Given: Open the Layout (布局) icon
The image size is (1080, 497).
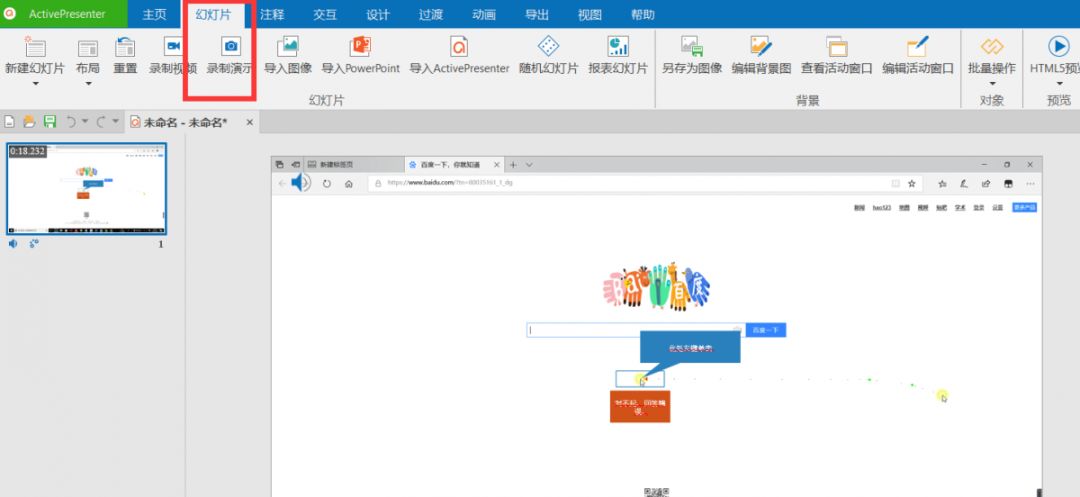Looking at the screenshot, I should click(87, 47).
